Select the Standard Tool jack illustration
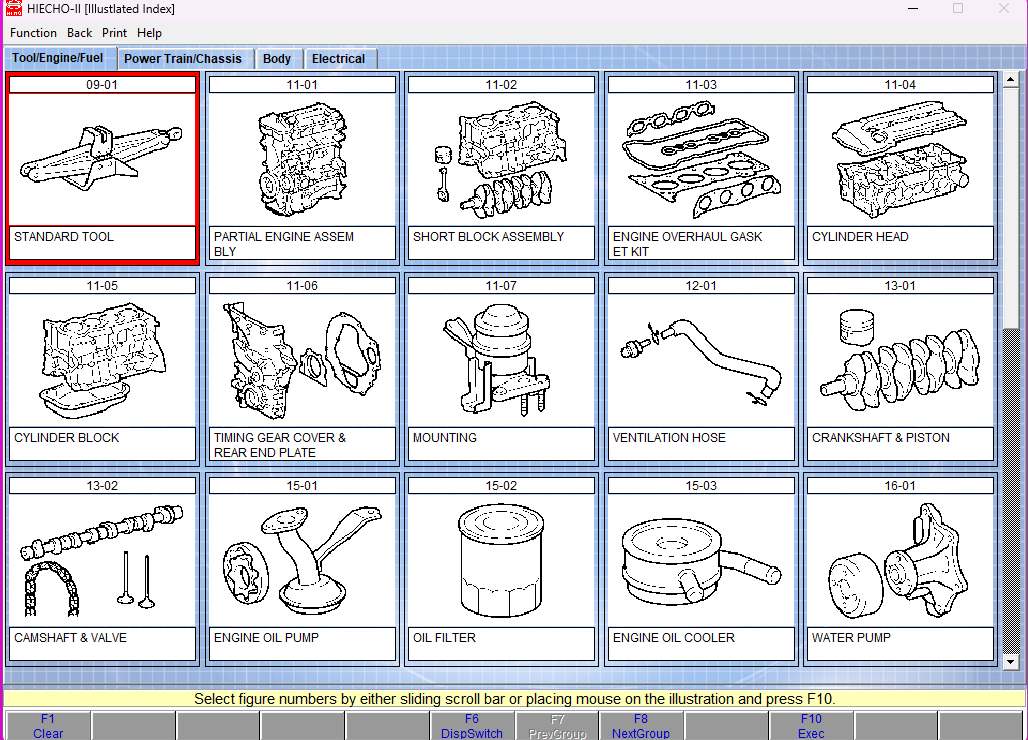This screenshot has height=740, width=1028. [x=102, y=159]
